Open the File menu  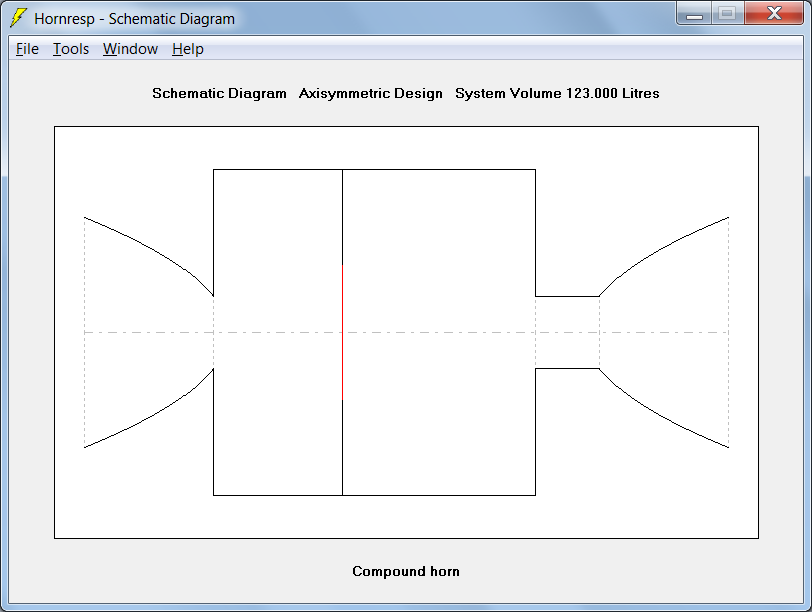pos(27,49)
